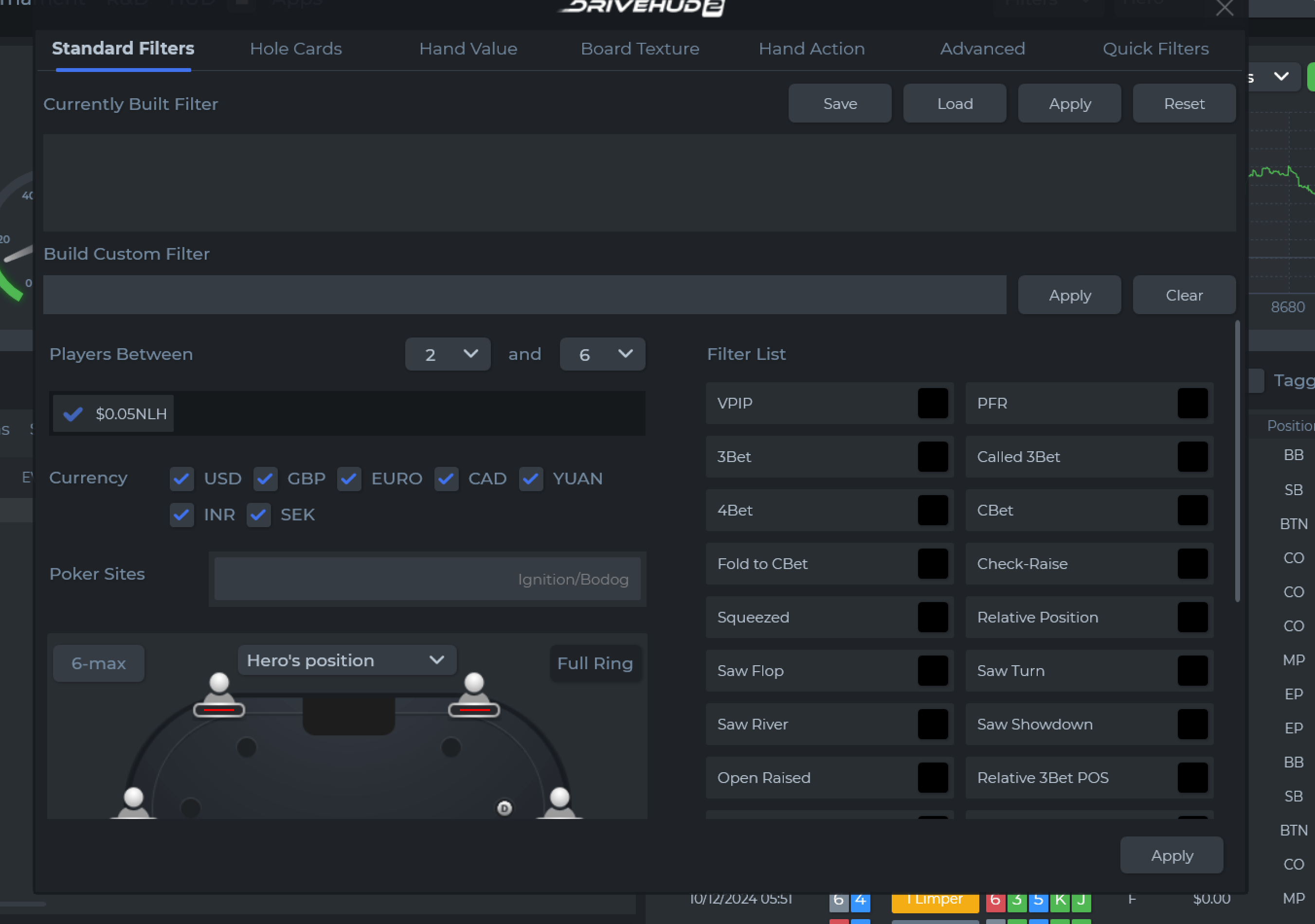
Task: Toggle the YUAN currency checkbox
Action: pos(531,479)
